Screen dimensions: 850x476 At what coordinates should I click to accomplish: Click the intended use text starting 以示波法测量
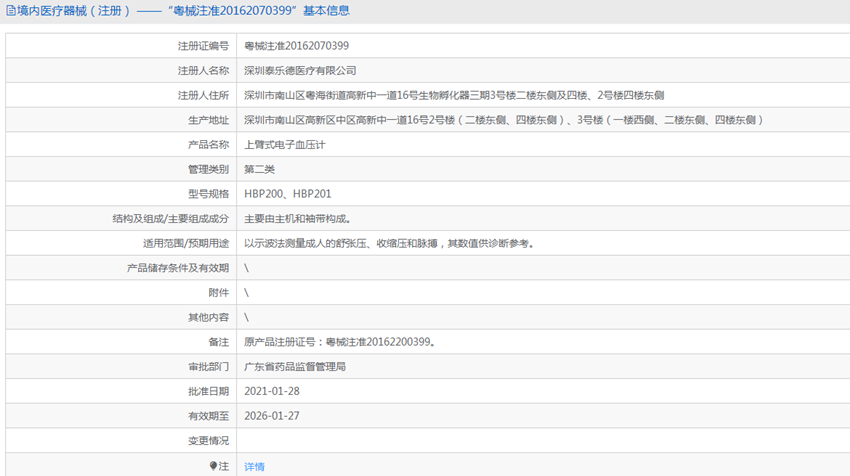coord(390,243)
